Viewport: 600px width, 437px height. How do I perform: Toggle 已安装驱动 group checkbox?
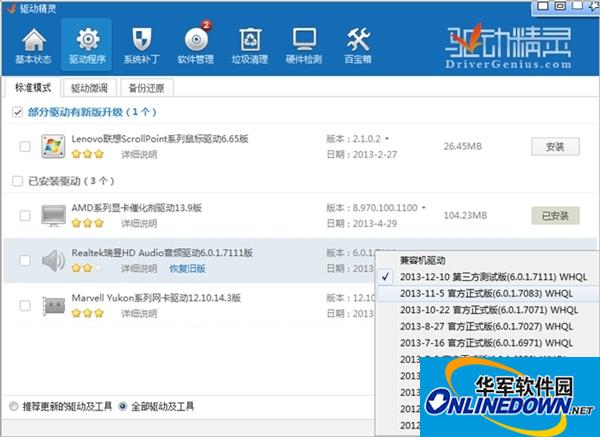pos(17,181)
